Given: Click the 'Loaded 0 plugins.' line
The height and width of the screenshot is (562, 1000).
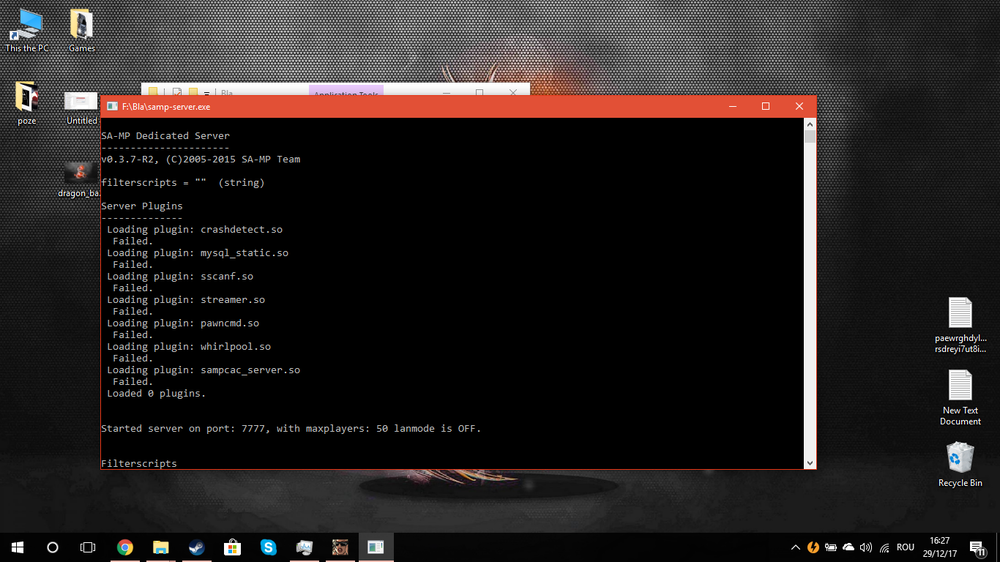Looking at the screenshot, I should [x=156, y=394].
